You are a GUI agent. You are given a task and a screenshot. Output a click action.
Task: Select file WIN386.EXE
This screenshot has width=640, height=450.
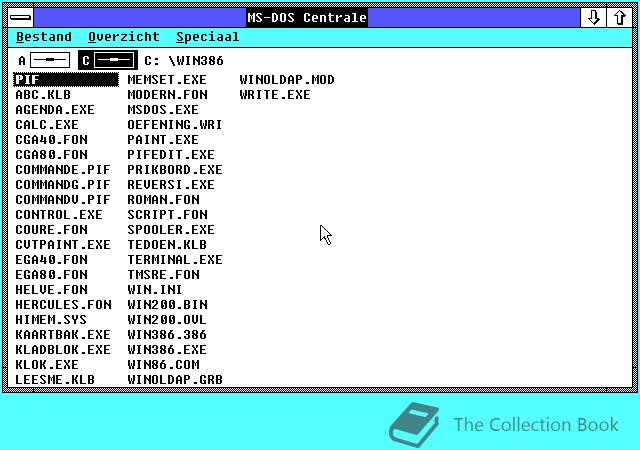(167, 350)
